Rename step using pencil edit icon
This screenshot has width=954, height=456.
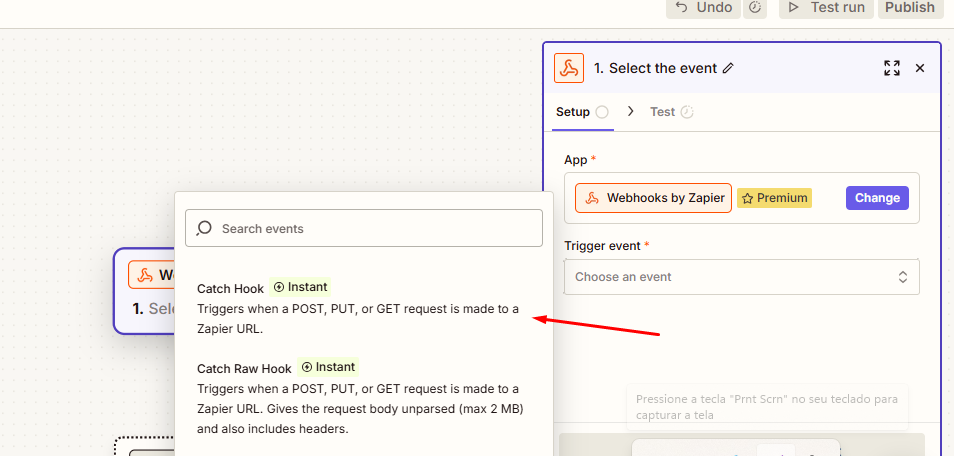[728, 68]
